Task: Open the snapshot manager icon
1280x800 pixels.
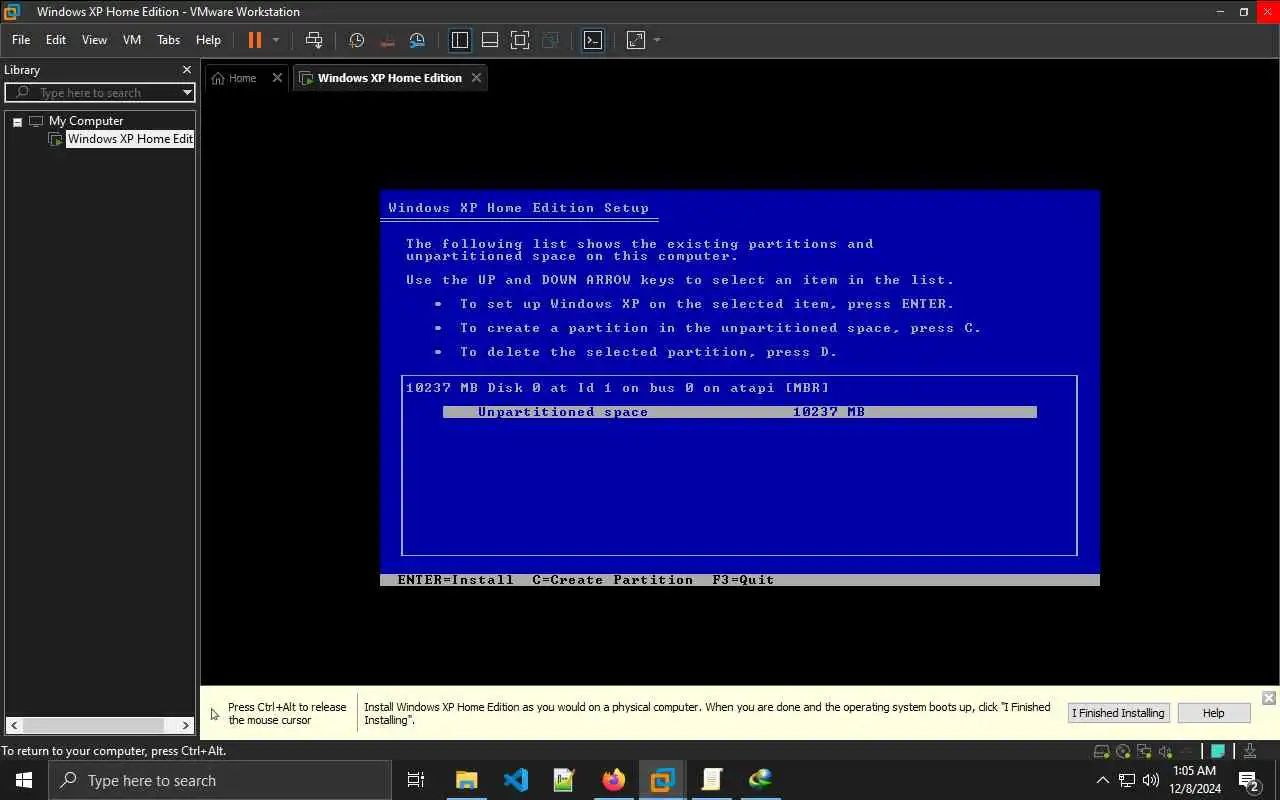Action: (418, 40)
